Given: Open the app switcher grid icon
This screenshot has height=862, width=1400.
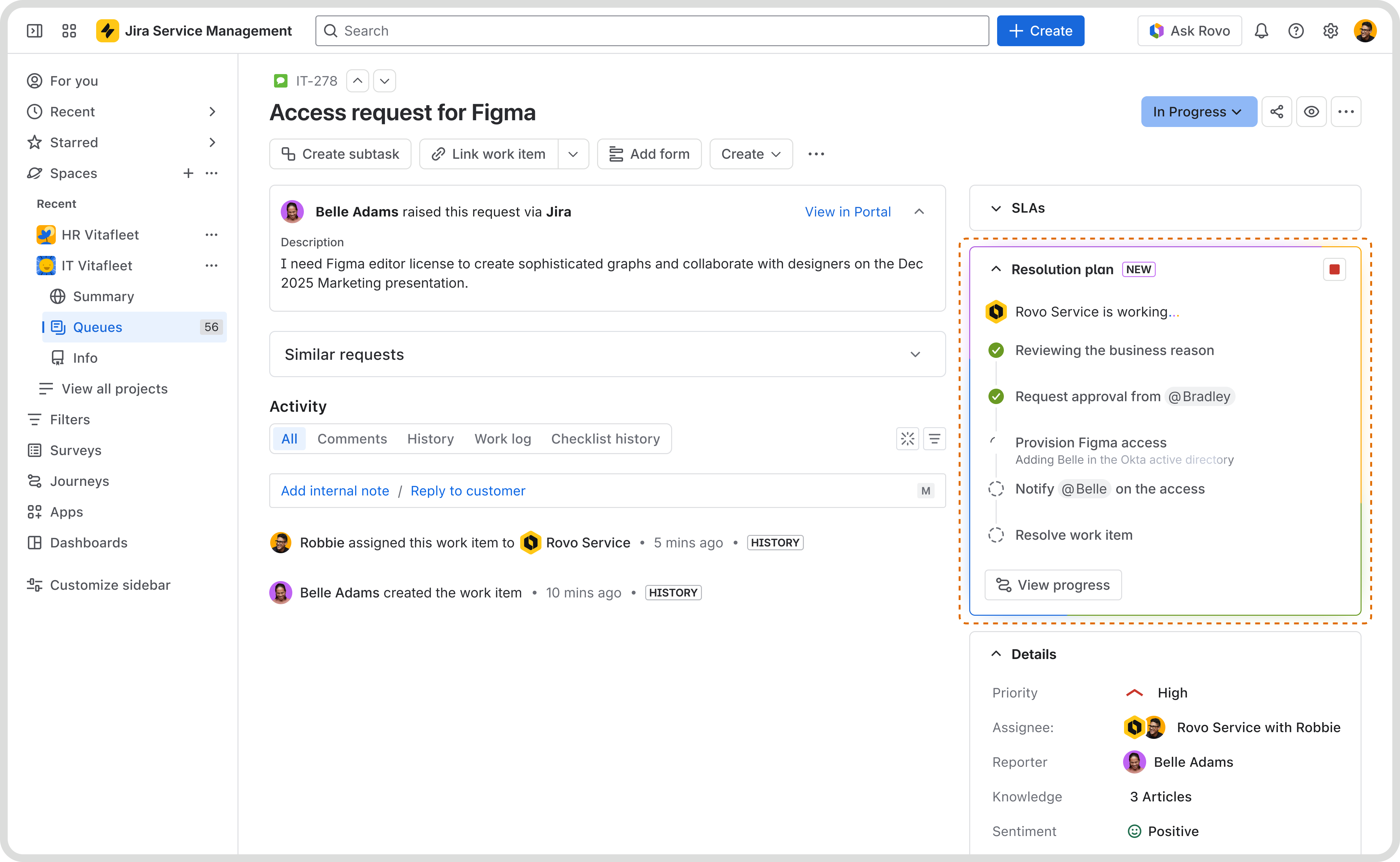Looking at the screenshot, I should pyautogui.click(x=70, y=31).
